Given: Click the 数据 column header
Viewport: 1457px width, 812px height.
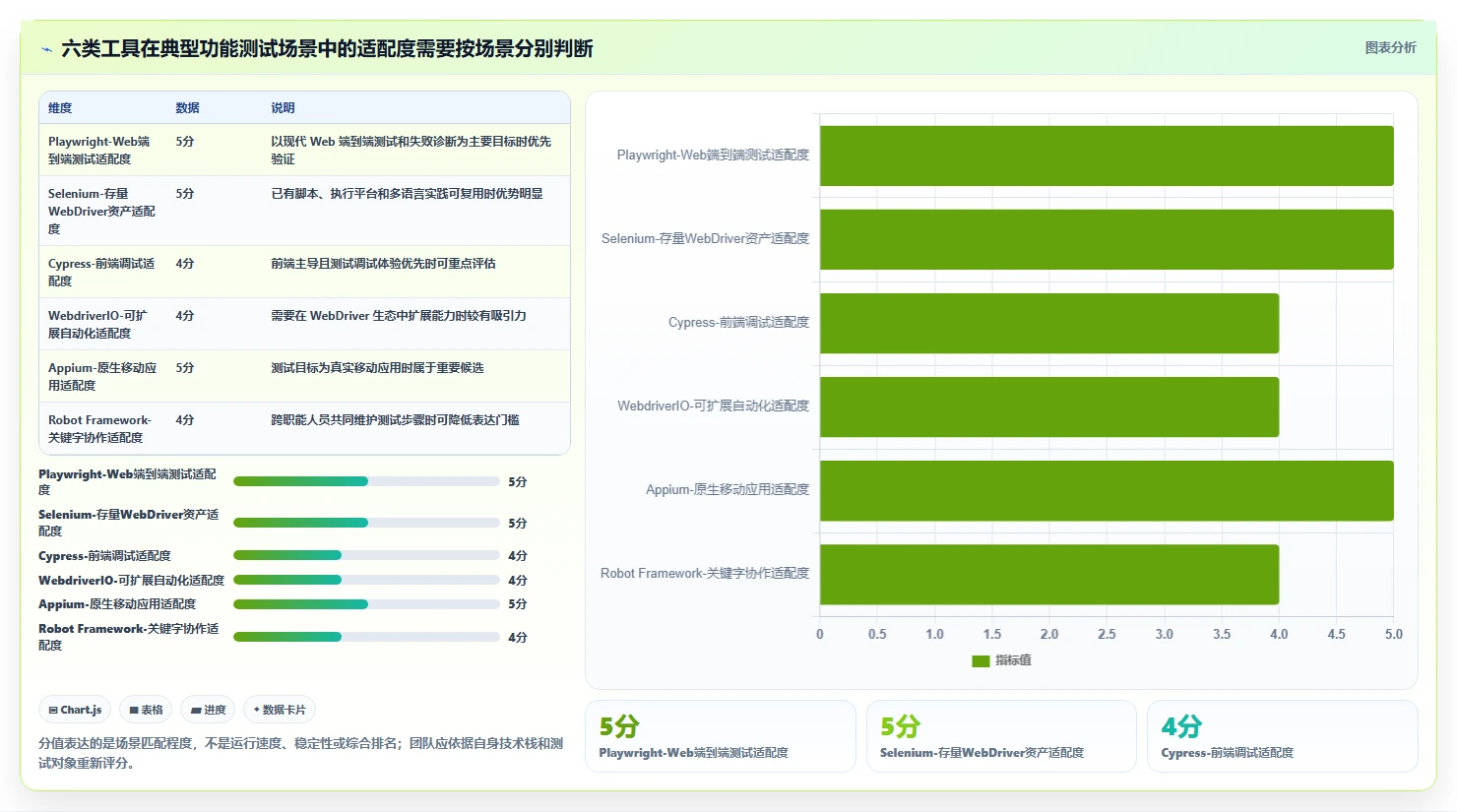Looking at the screenshot, I should pyautogui.click(x=187, y=108).
